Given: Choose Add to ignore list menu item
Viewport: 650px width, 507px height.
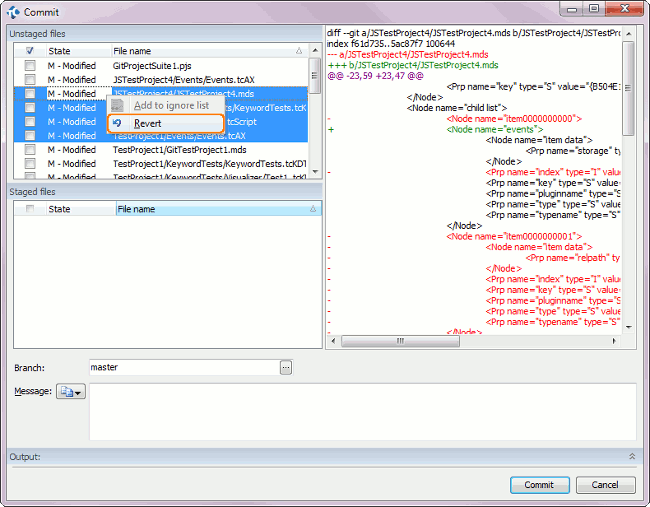Looking at the screenshot, I should (166, 105).
